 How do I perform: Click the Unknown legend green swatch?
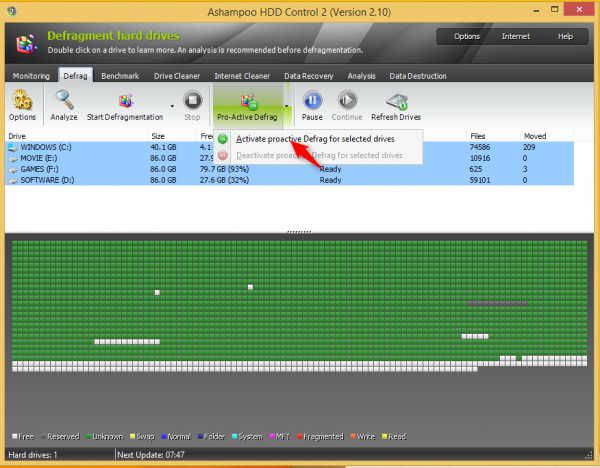pos(89,437)
